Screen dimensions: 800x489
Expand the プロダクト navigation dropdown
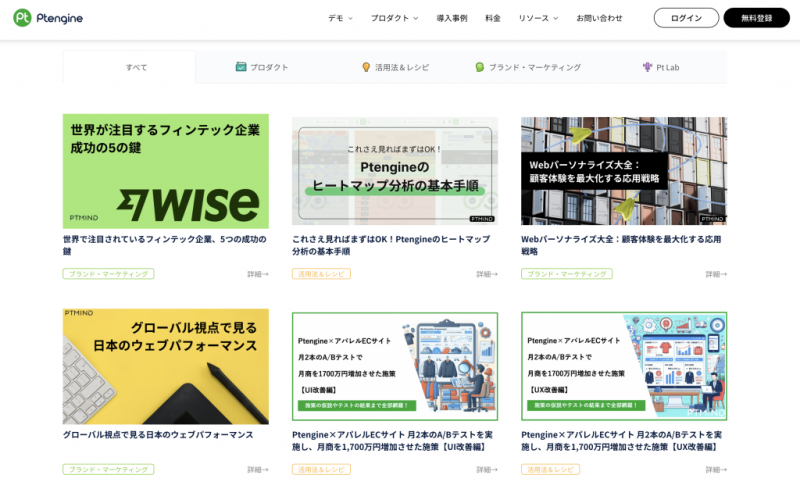(394, 18)
